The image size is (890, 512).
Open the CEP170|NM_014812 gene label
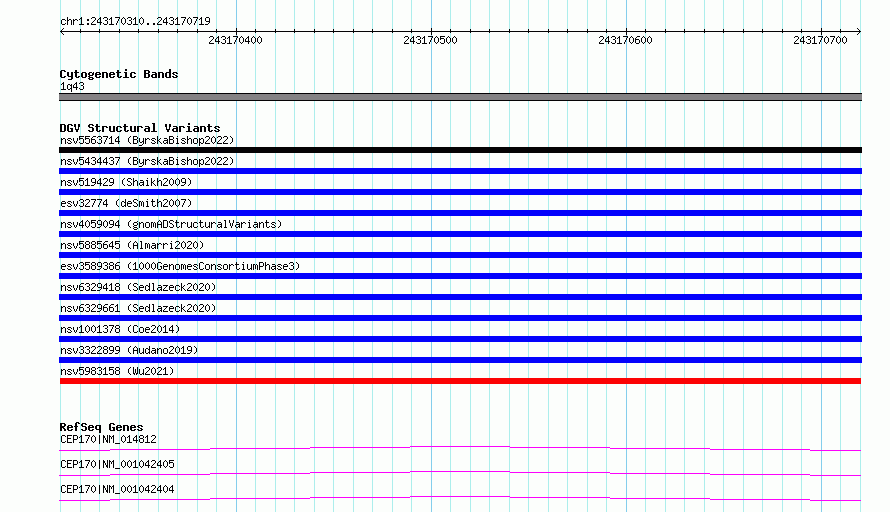(108, 439)
